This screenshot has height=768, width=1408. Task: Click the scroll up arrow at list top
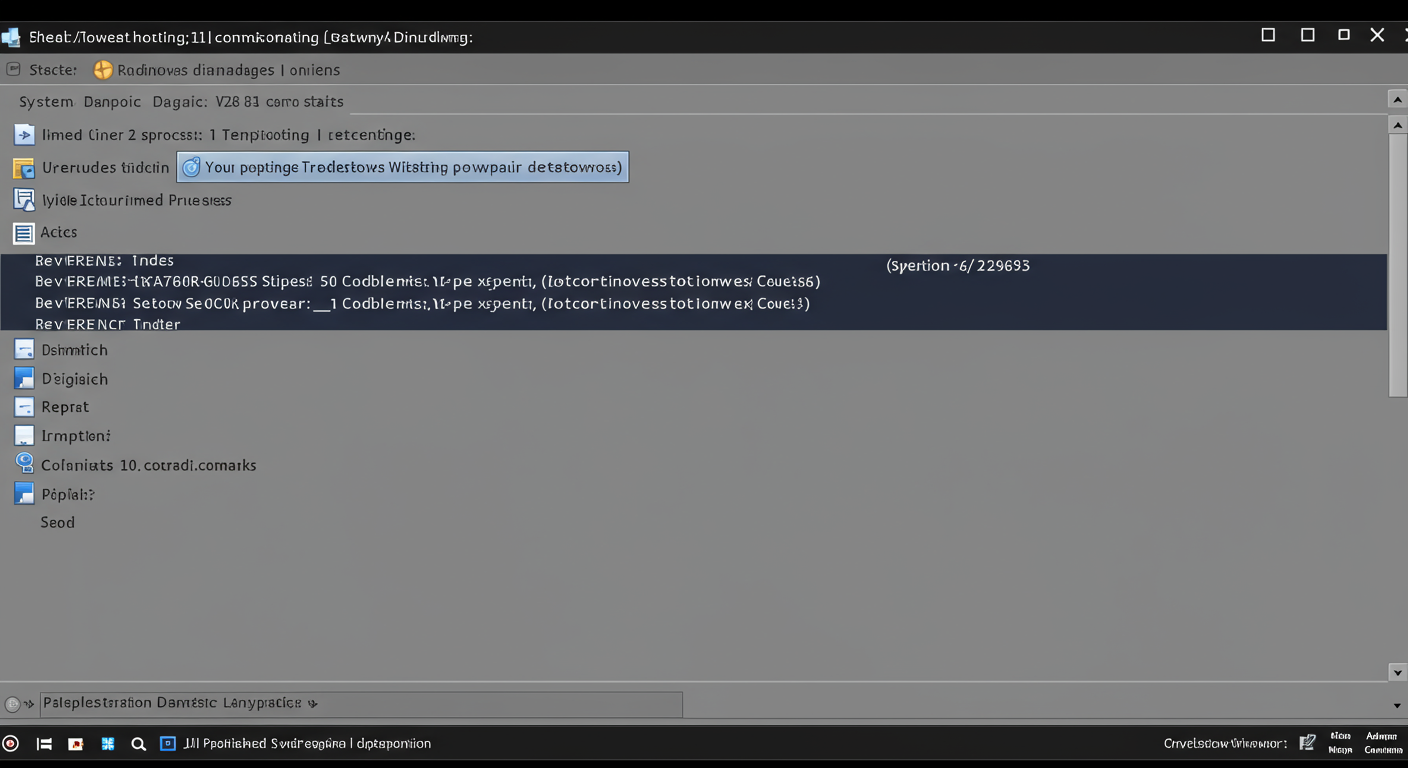[1397, 125]
